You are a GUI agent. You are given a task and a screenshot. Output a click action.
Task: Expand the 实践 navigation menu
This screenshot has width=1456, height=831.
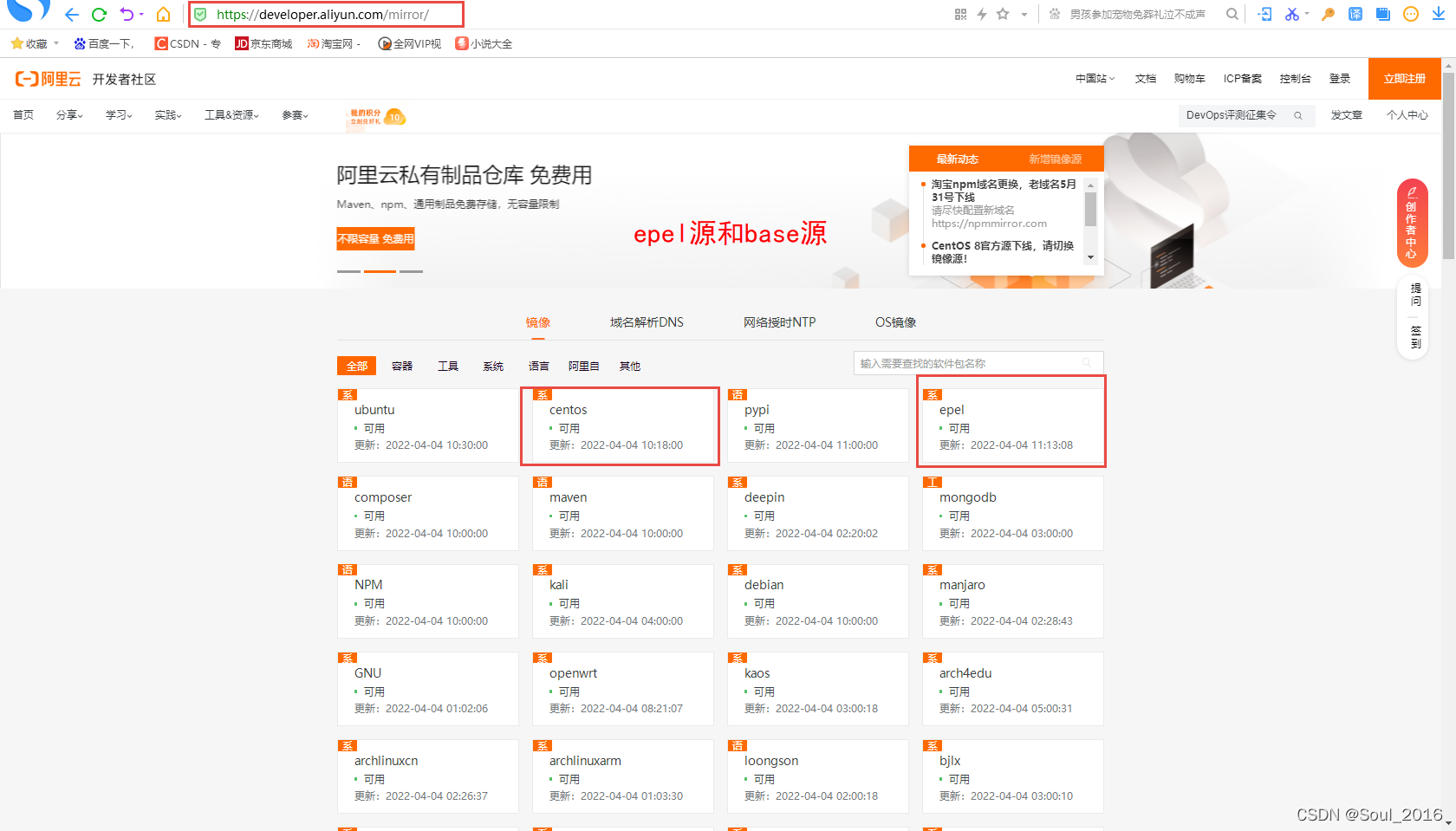coord(168,115)
